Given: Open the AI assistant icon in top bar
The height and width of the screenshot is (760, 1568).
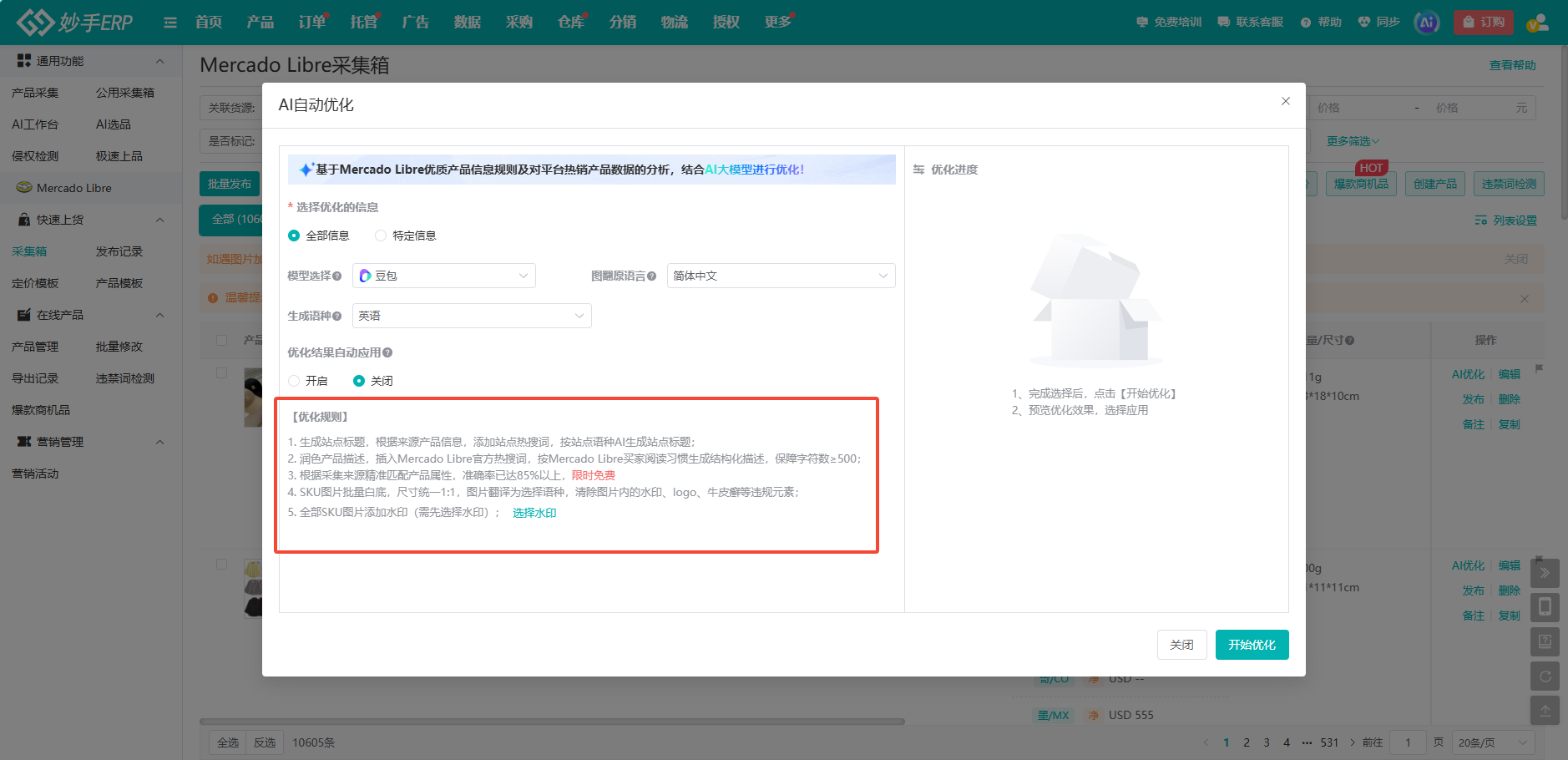Looking at the screenshot, I should tap(1427, 23).
